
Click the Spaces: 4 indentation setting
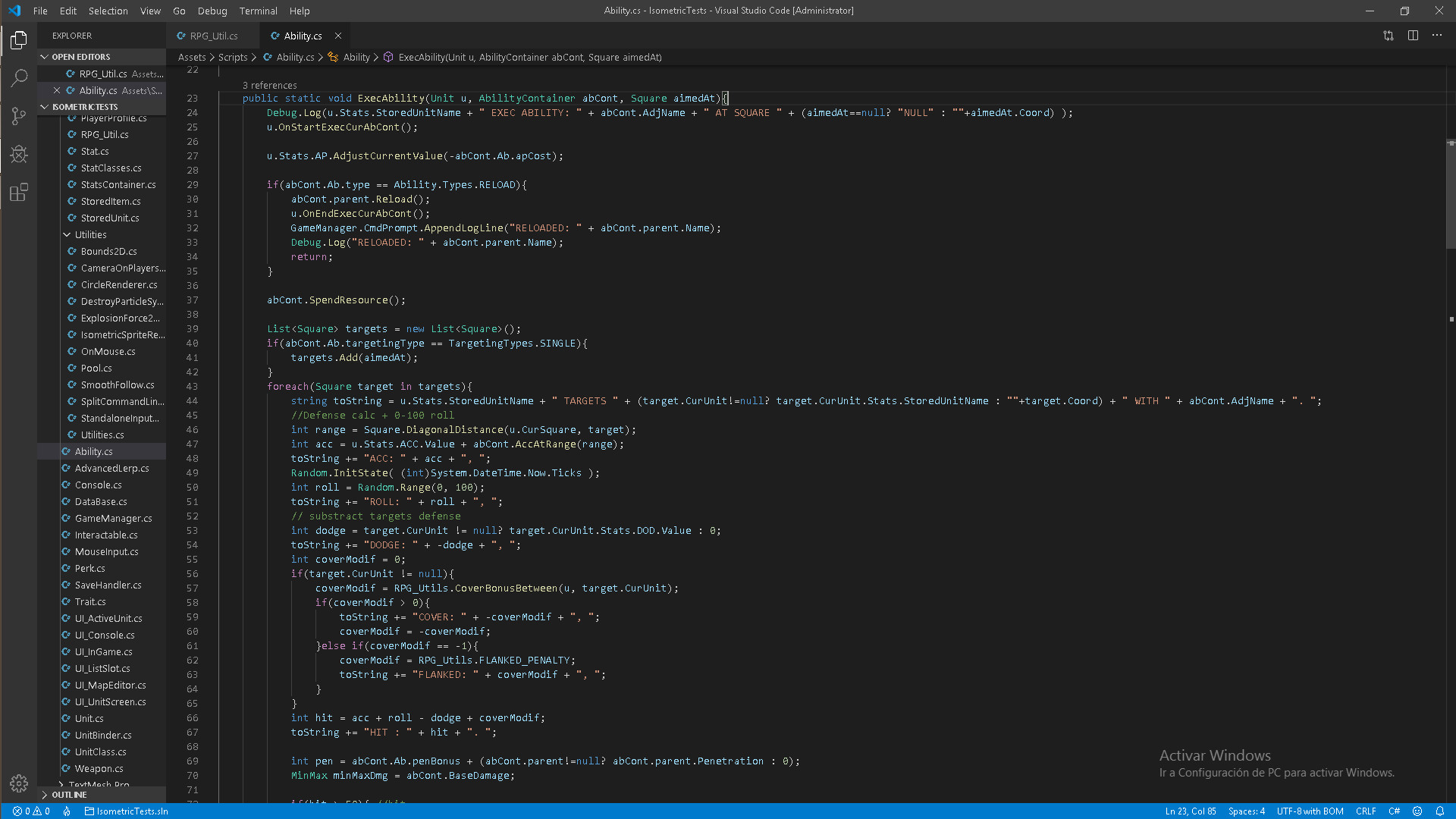[x=1246, y=811]
